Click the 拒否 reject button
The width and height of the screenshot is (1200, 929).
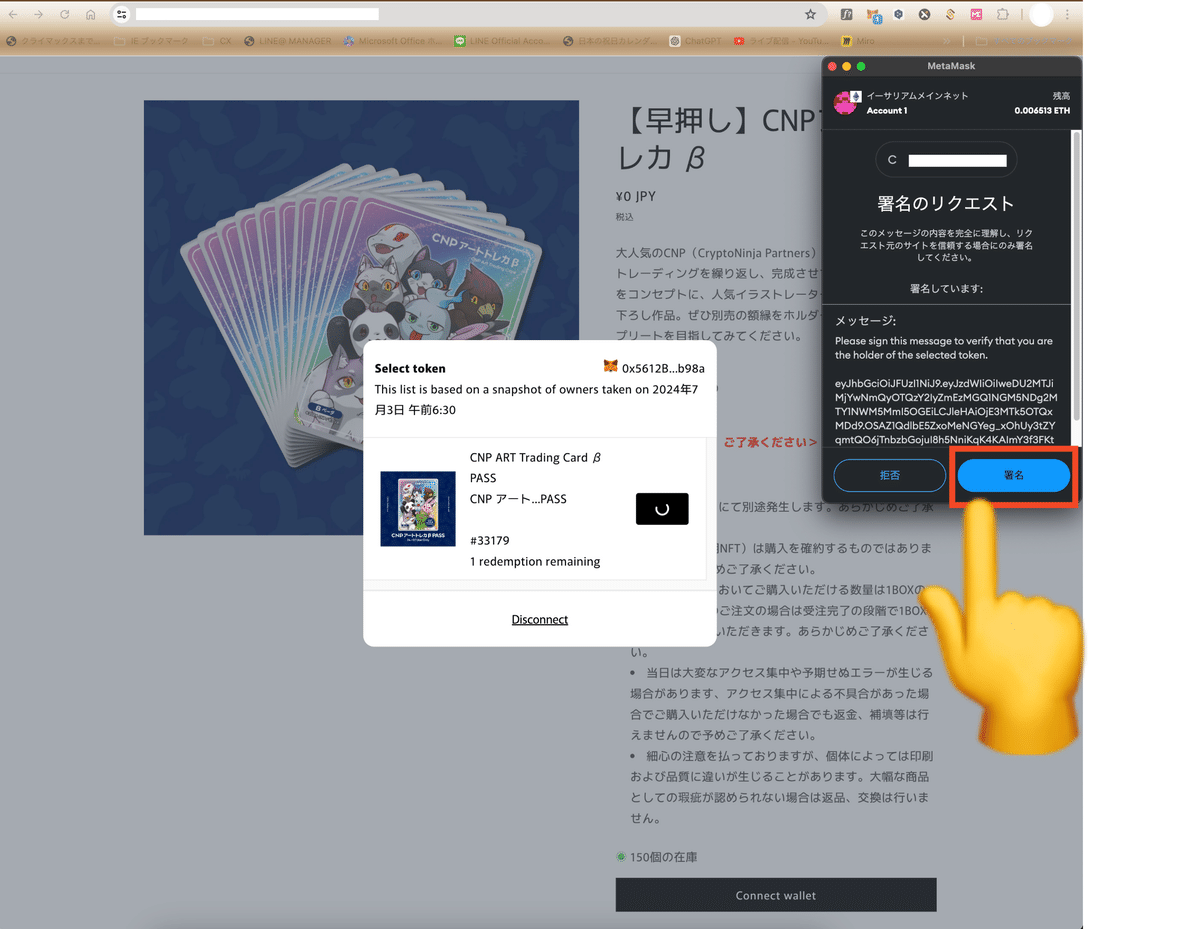pos(889,475)
